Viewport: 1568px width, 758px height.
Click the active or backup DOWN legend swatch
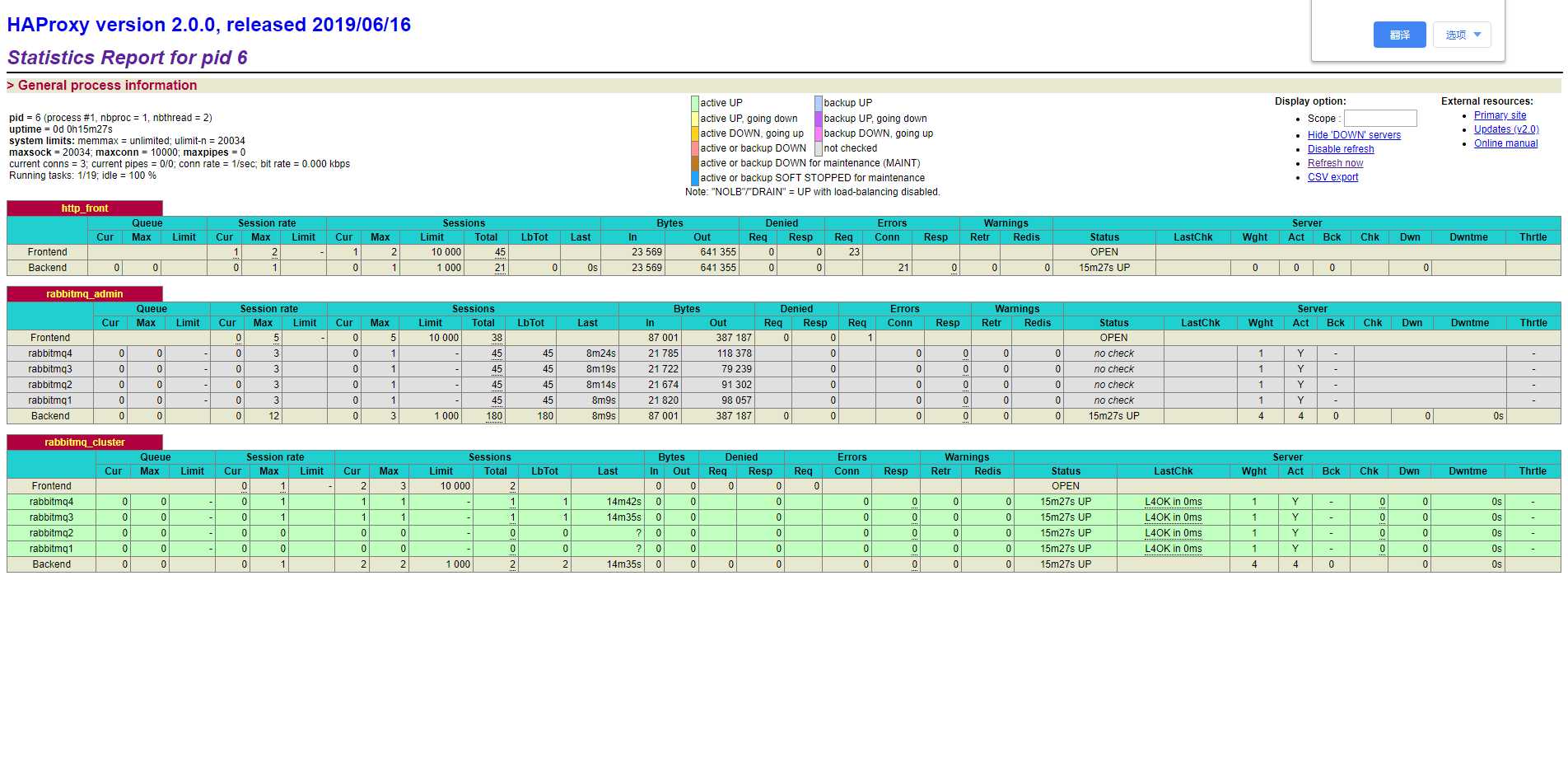pos(694,147)
